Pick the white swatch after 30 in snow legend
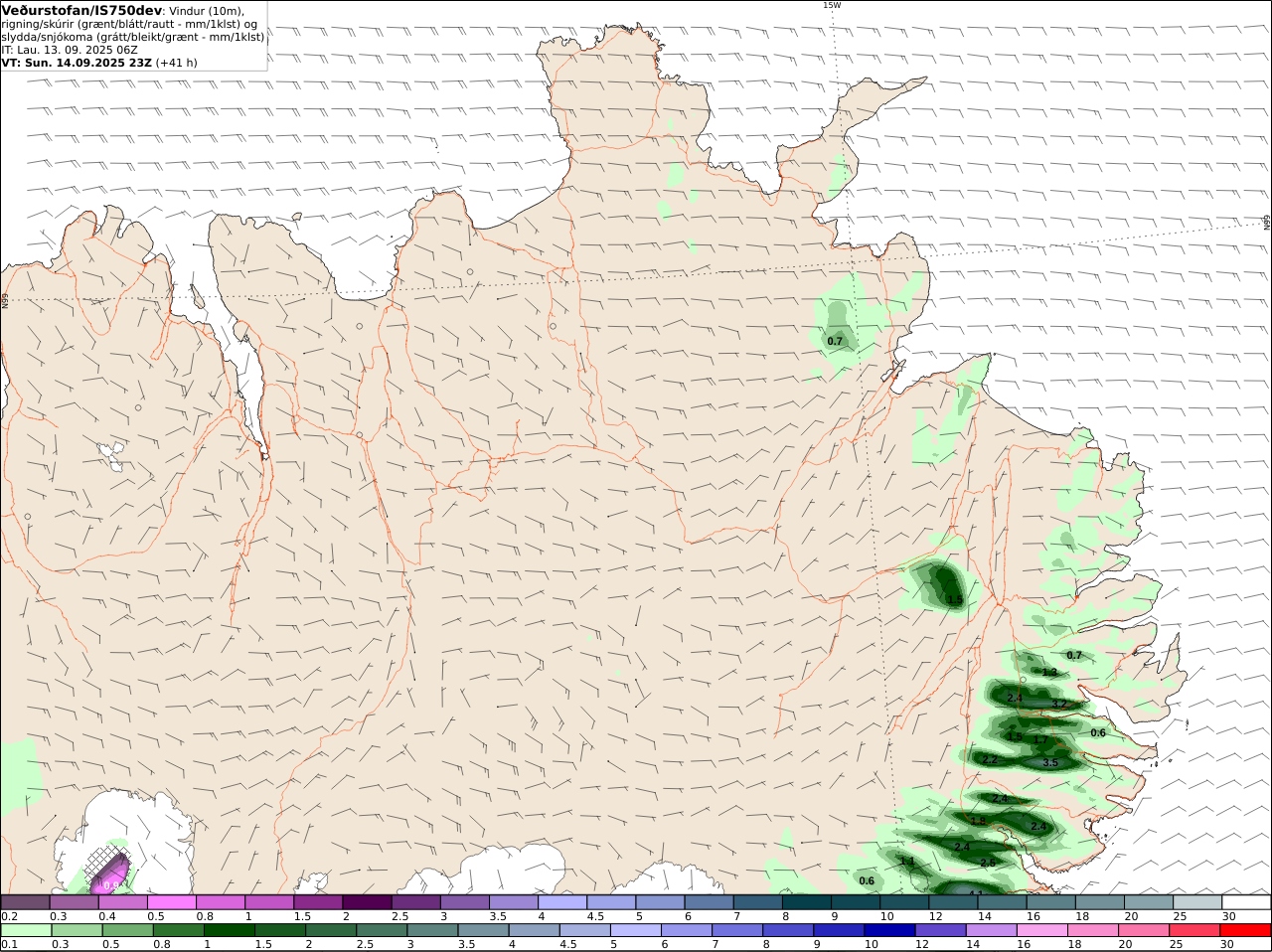1272x952 pixels. click(x=1247, y=902)
